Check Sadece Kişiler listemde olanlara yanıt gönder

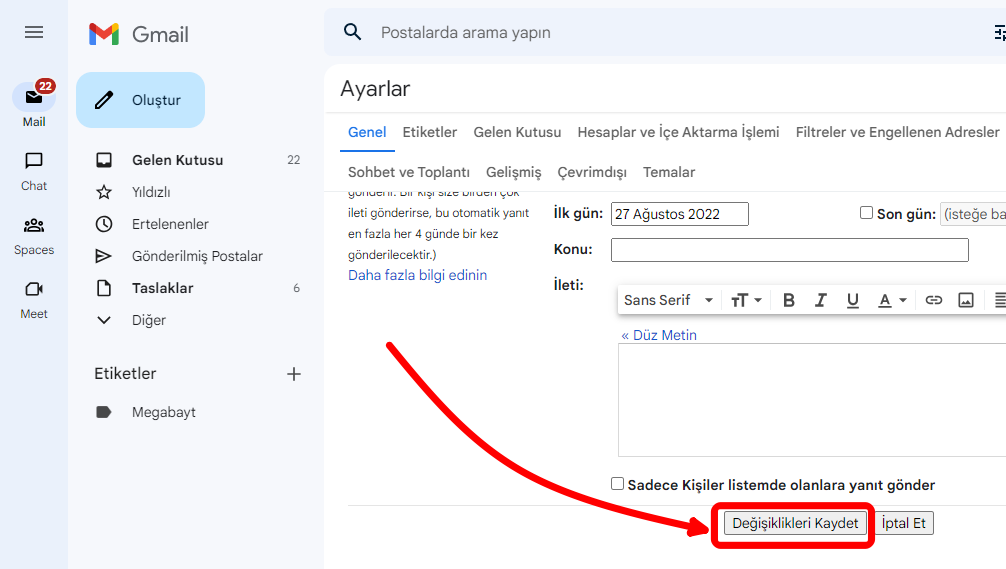618,484
